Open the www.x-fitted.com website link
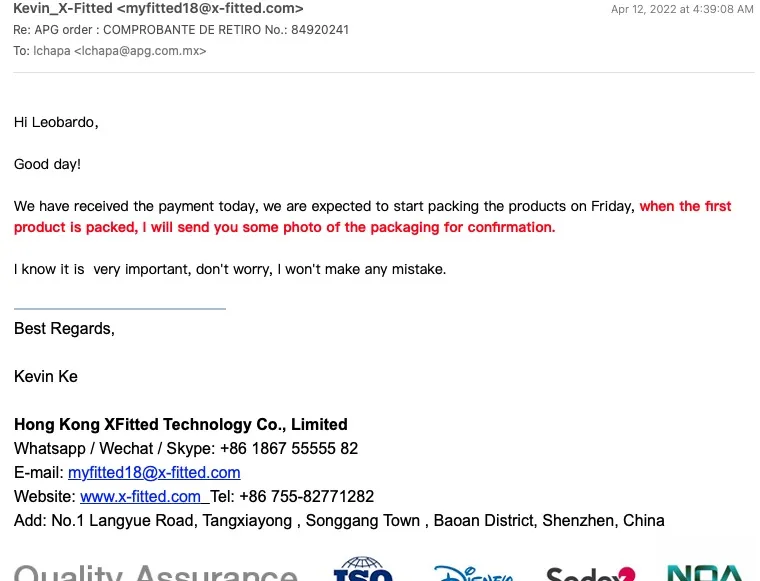The height and width of the screenshot is (581, 760). [140, 496]
